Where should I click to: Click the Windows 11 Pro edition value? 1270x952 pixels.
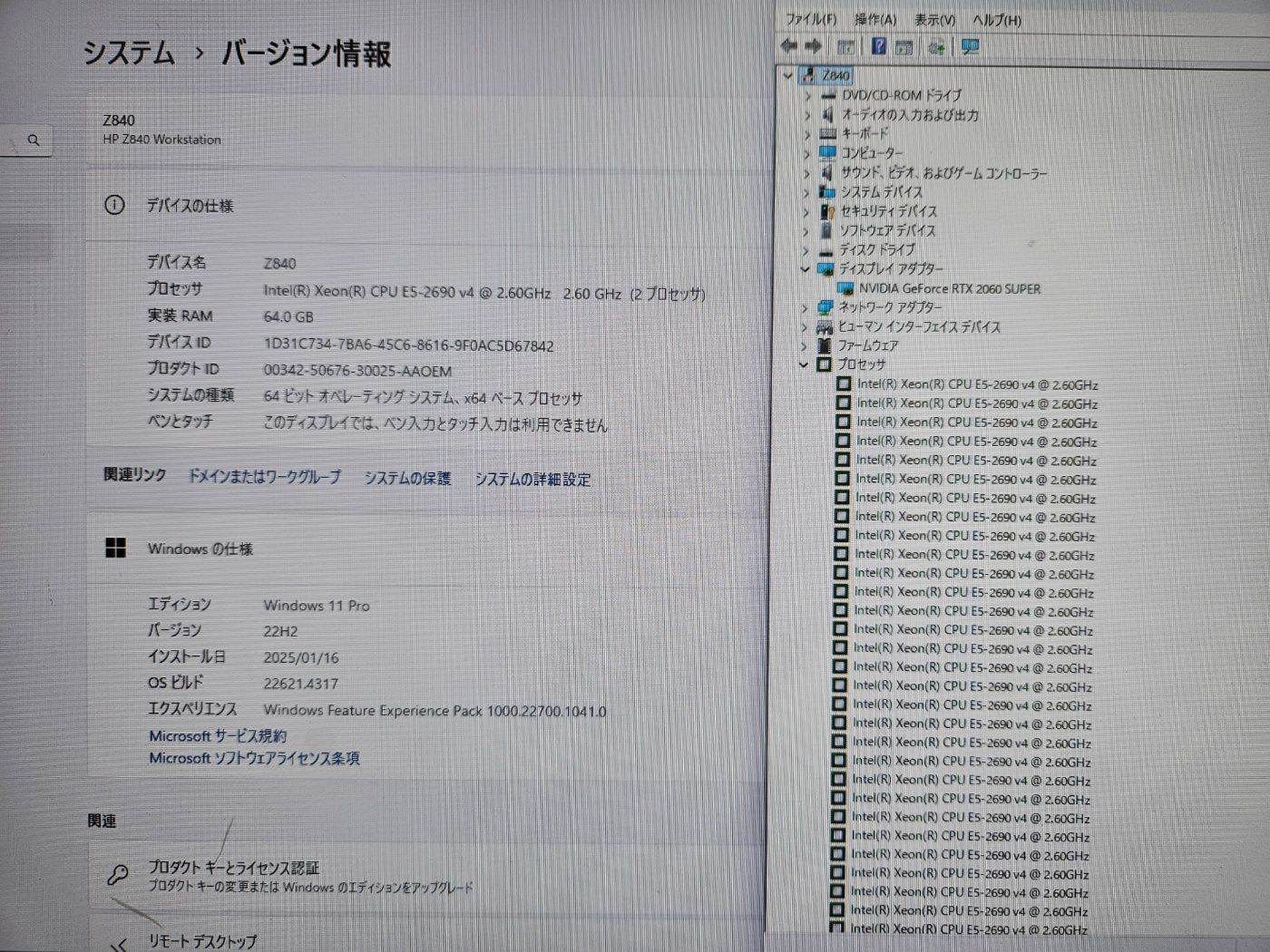[x=317, y=605]
